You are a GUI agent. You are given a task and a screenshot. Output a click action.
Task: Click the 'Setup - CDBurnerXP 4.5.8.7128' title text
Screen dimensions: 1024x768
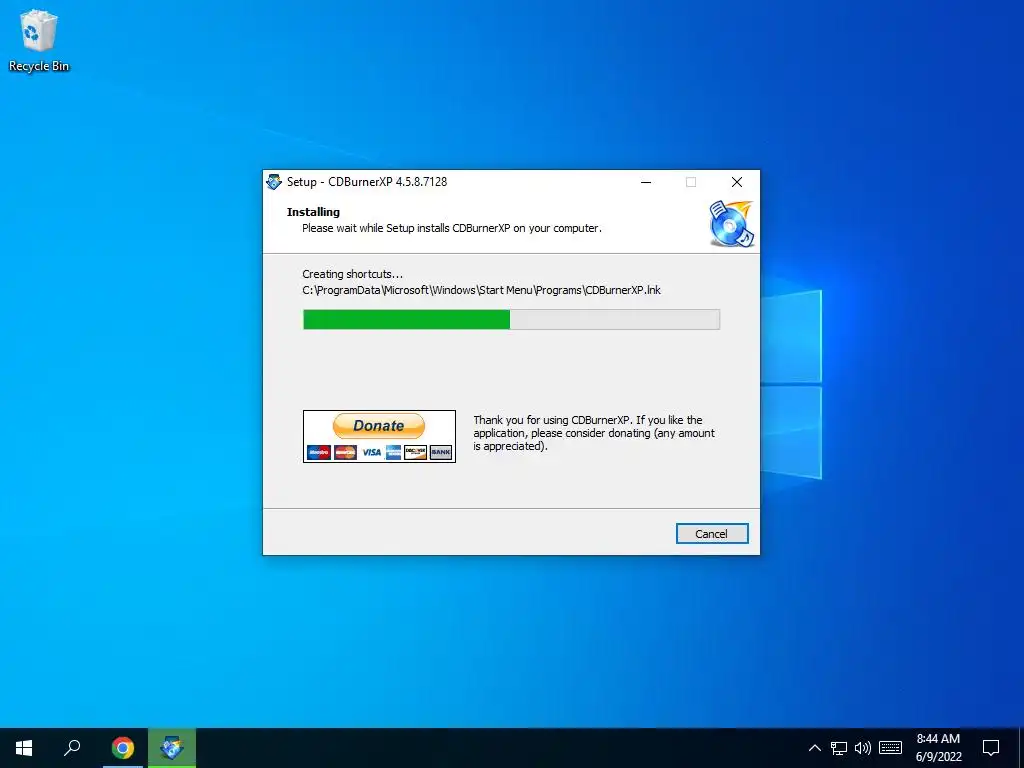367,182
